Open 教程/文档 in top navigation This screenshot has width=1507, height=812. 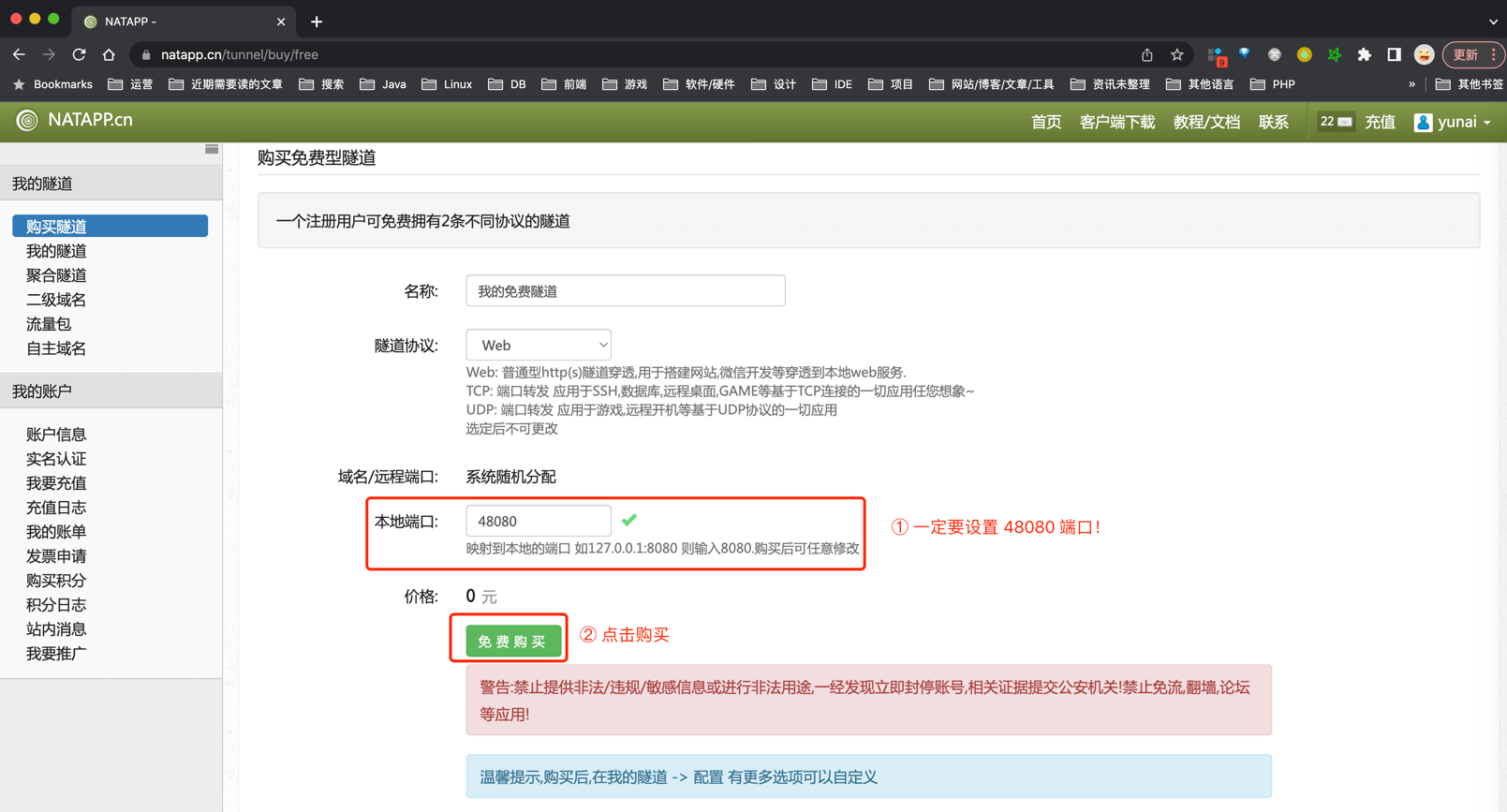tap(1206, 122)
